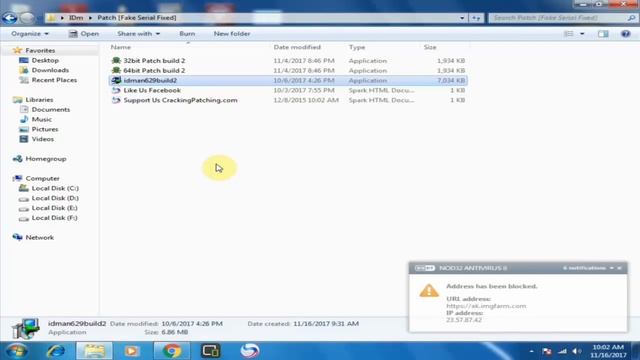Open Help with the question mark icon
Image resolution: width=640 pixels, height=360 pixels.
[625, 34]
